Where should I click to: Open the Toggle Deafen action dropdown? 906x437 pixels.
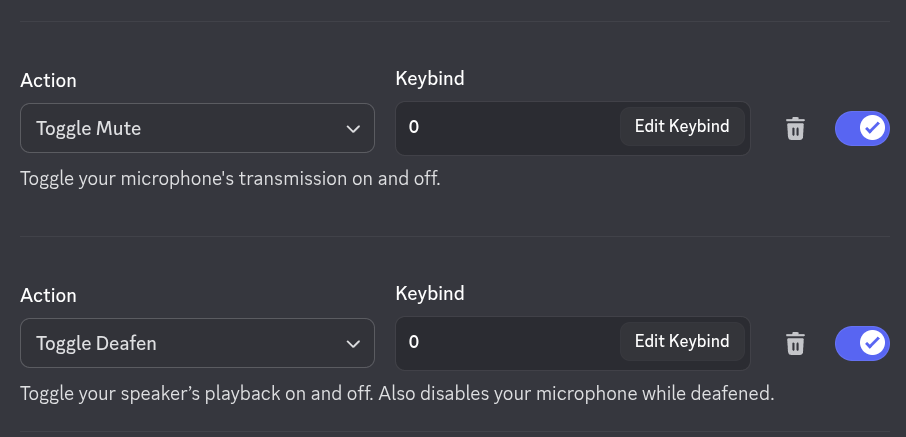(197, 343)
